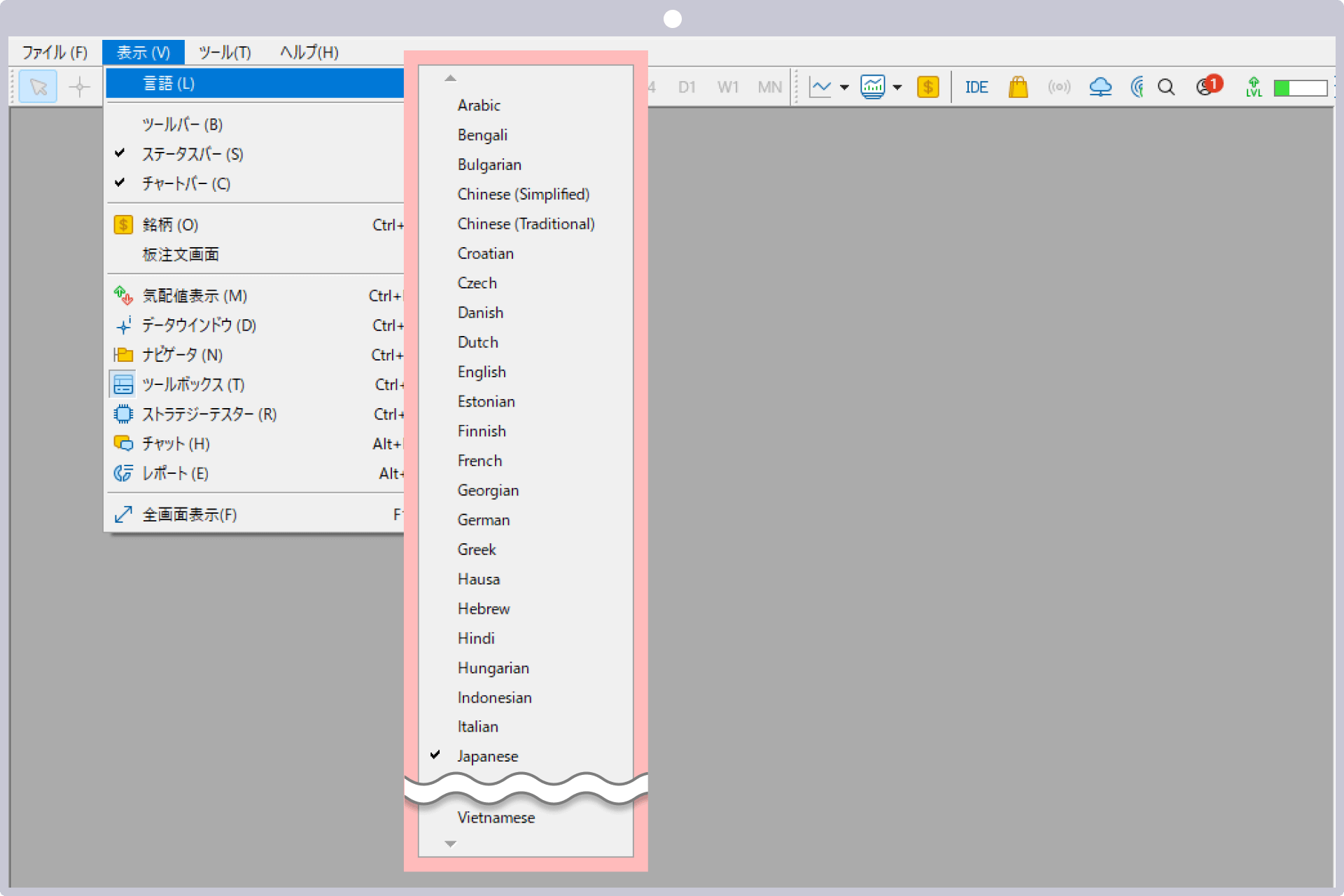
Task: Toggle ツールボックス (T) panel
Action: coord(255,384)
